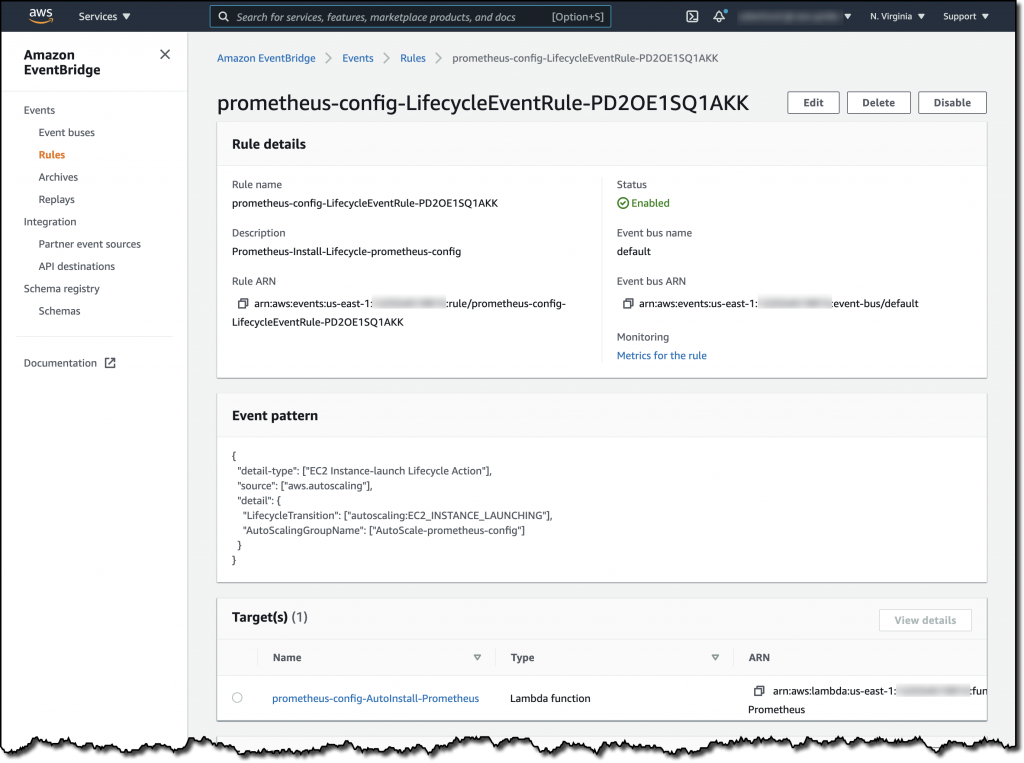Screen dimensions: 1024x763
Task: Navigate to Schemas in the sidebar
Action: click(x=59, y=310)
